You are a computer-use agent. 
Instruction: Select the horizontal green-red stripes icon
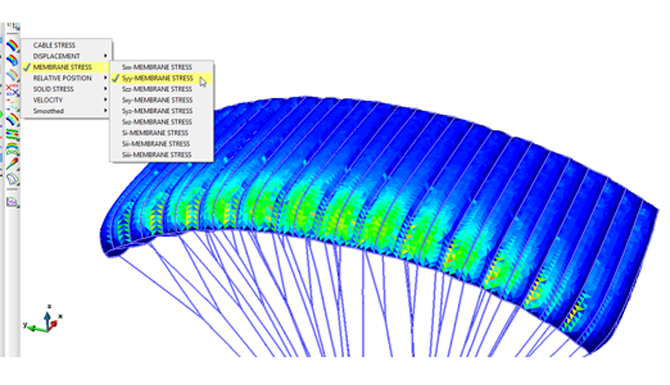coord(12,133)
